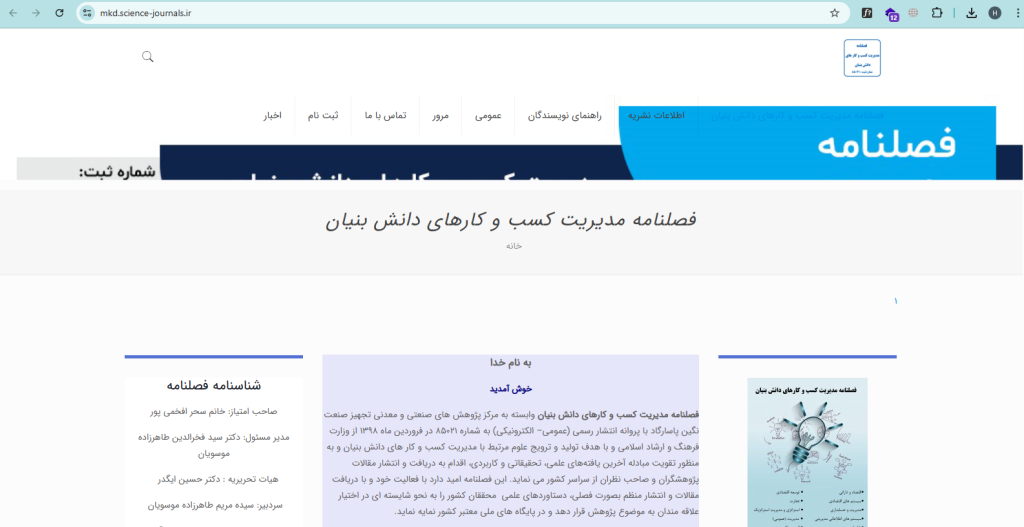
Task: Click the browser forward arrow
Action: pyautogui.click(x=36, y=13)
